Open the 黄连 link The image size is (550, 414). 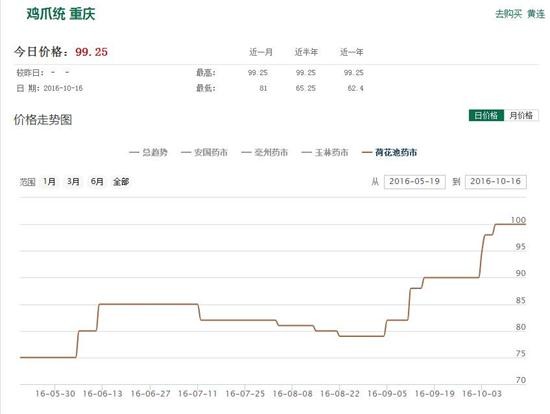pyautogui.click(x=536, y=14)
